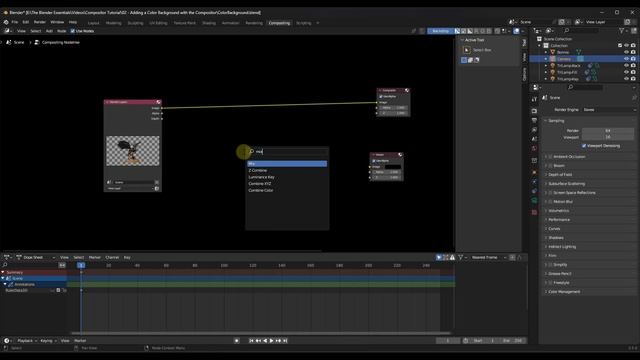
Task: Enable the Ambient Occlusion checkbox
Action: tap(550, 157)
